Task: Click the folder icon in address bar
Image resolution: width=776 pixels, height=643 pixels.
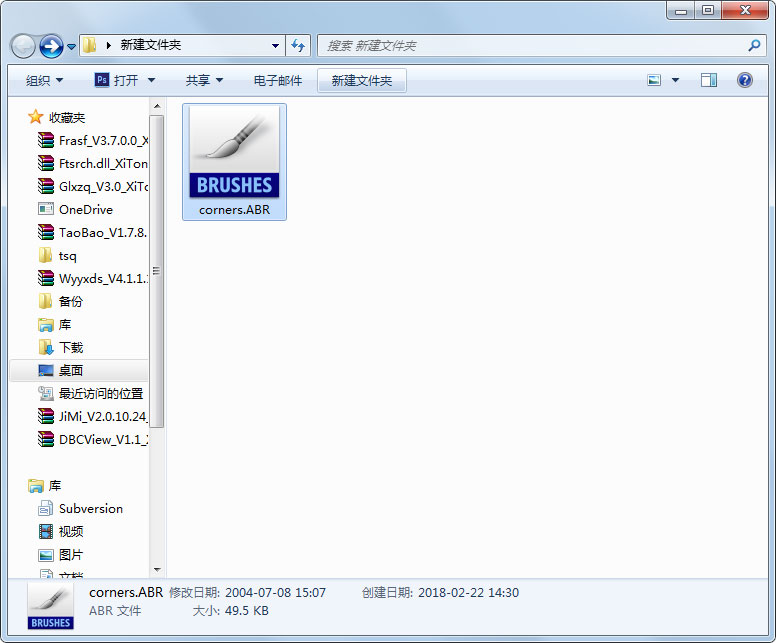Action: pos(90,46)
